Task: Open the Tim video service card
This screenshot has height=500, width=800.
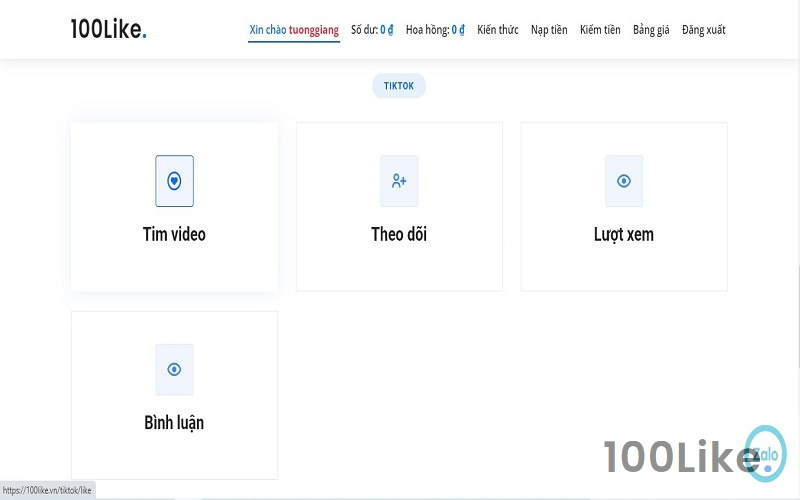Action: click(x=174, y=207)
